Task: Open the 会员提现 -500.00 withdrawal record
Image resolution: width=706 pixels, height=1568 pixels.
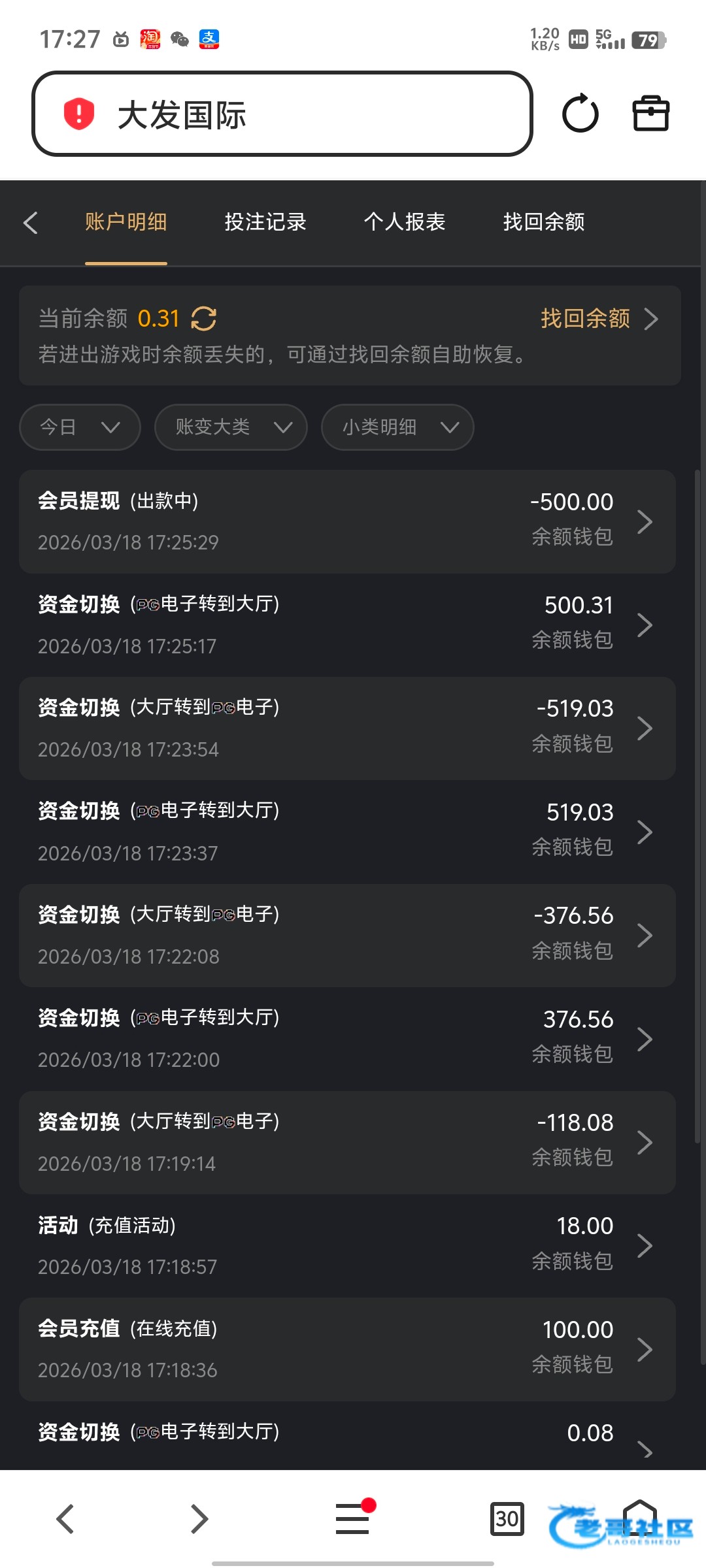Action: pos(346,521)
